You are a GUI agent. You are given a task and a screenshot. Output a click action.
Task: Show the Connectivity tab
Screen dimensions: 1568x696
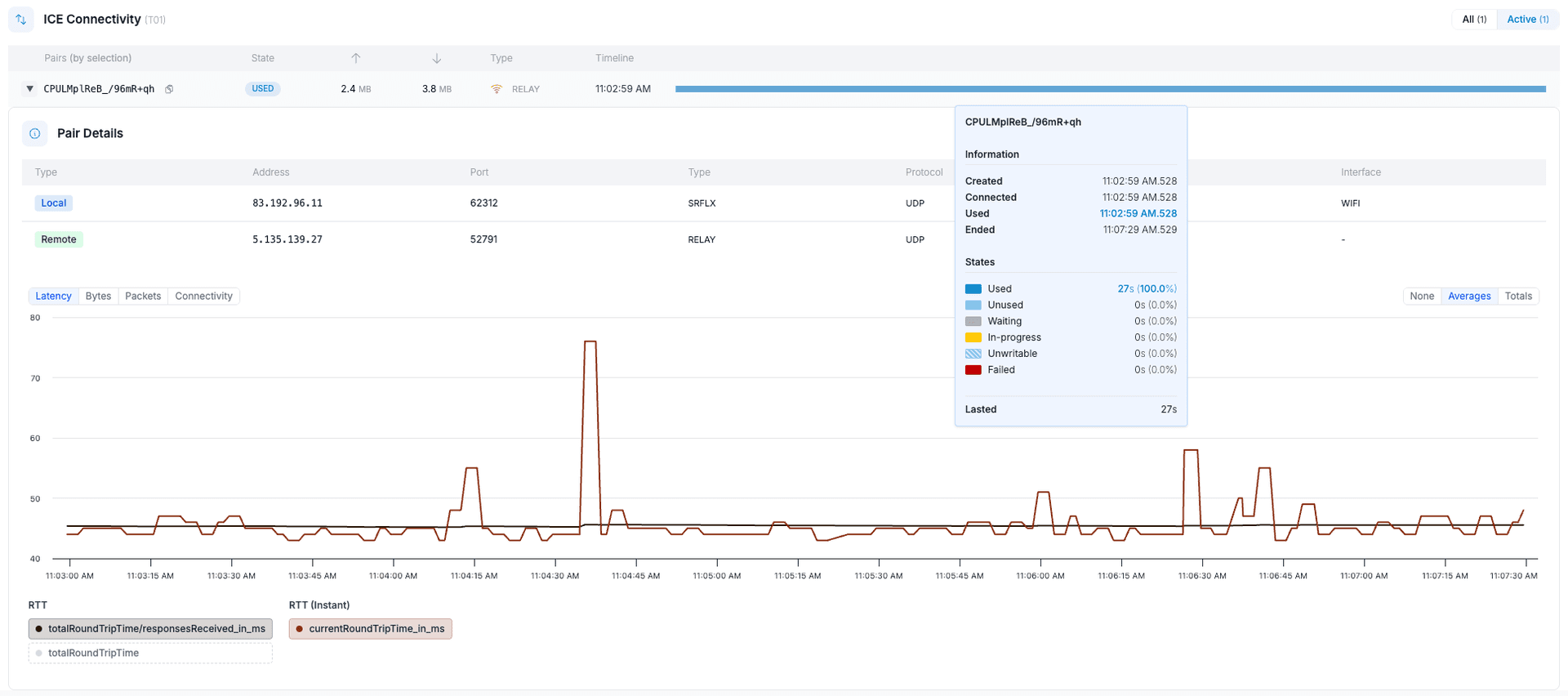click(x=203, y=297)
